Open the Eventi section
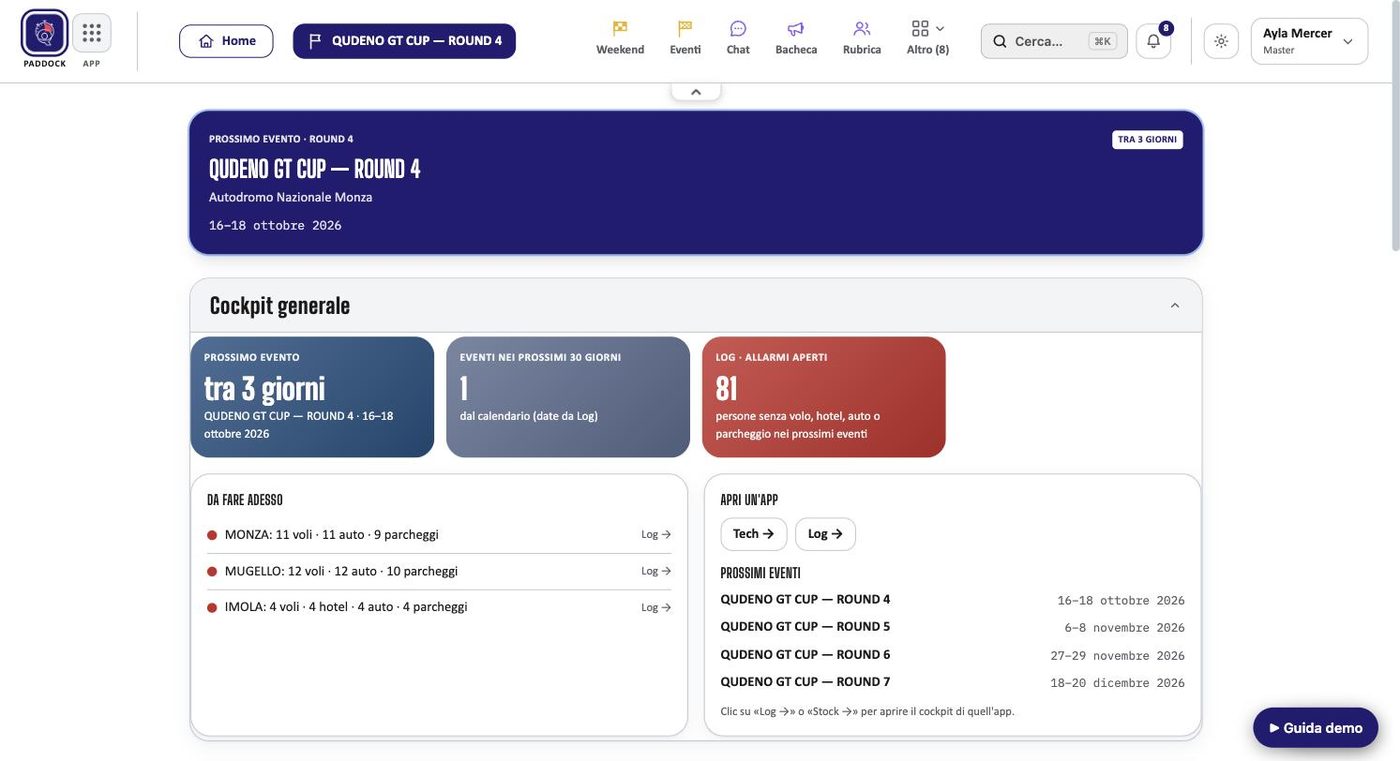The width and height of the screenshot is (1400, 761). 685,38
